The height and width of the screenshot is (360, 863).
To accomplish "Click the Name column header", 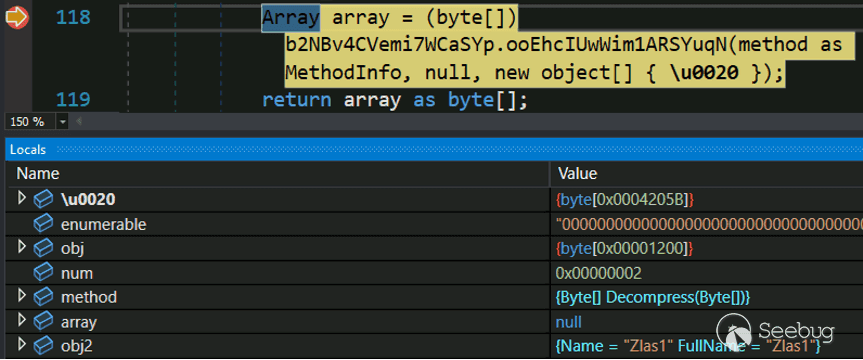I will 38,174.
